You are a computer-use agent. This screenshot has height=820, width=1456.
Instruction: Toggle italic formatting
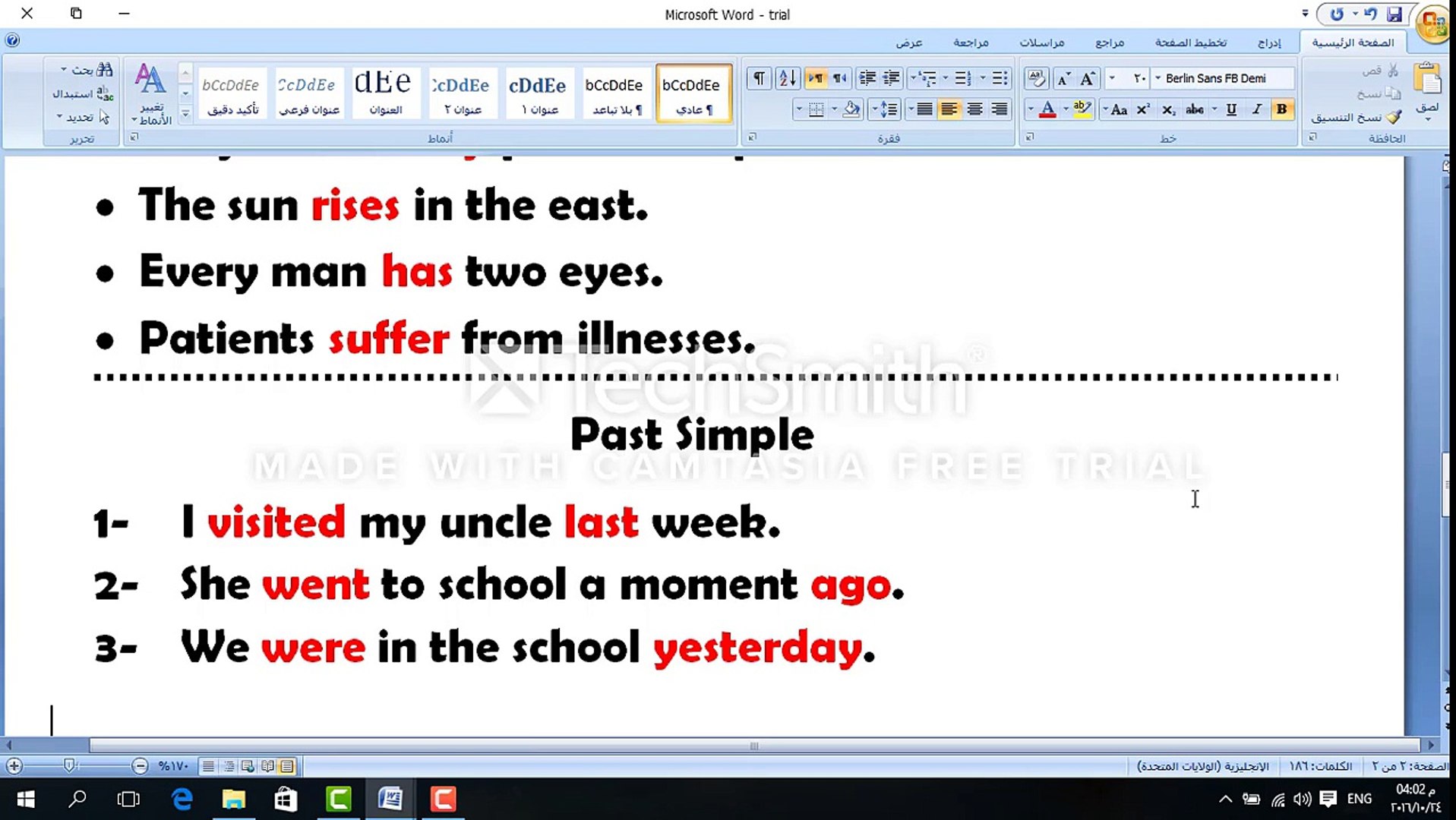tap(1257, 109)
